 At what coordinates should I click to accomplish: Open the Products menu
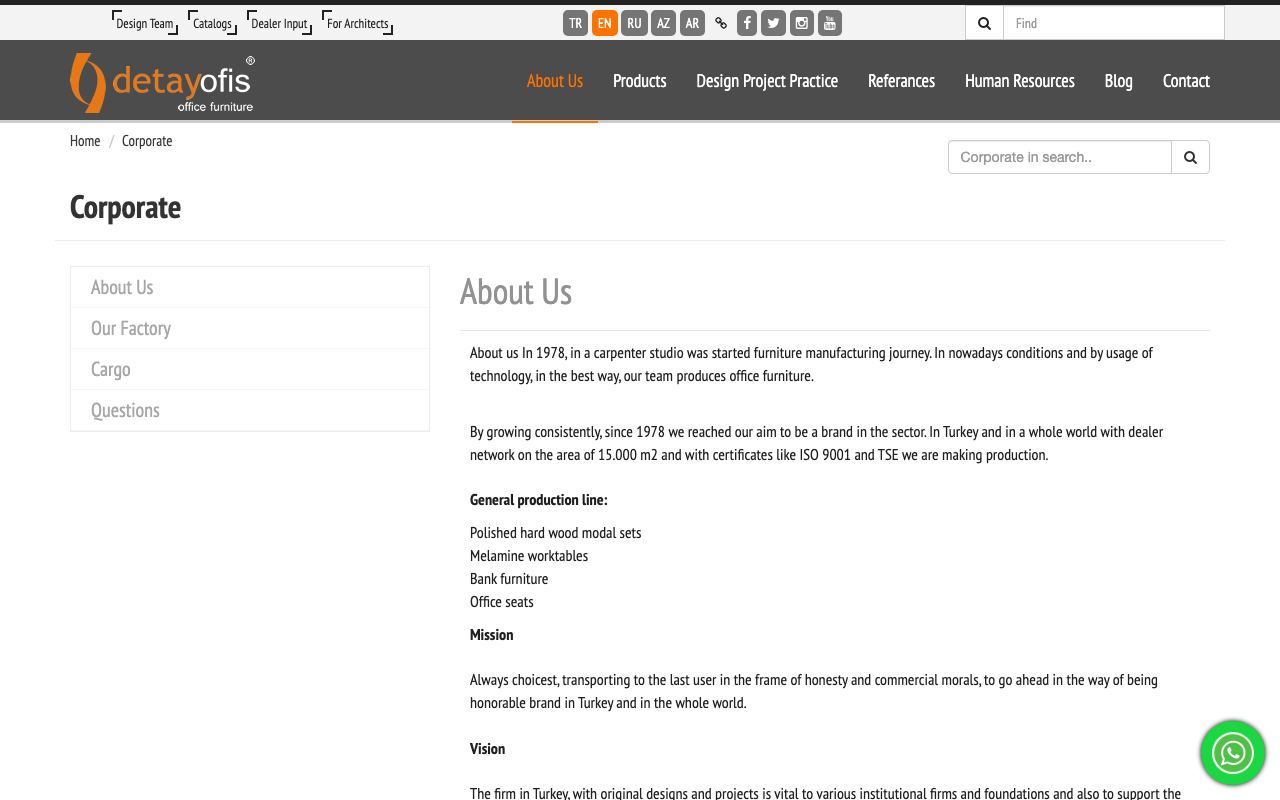(x=639, y=81)
